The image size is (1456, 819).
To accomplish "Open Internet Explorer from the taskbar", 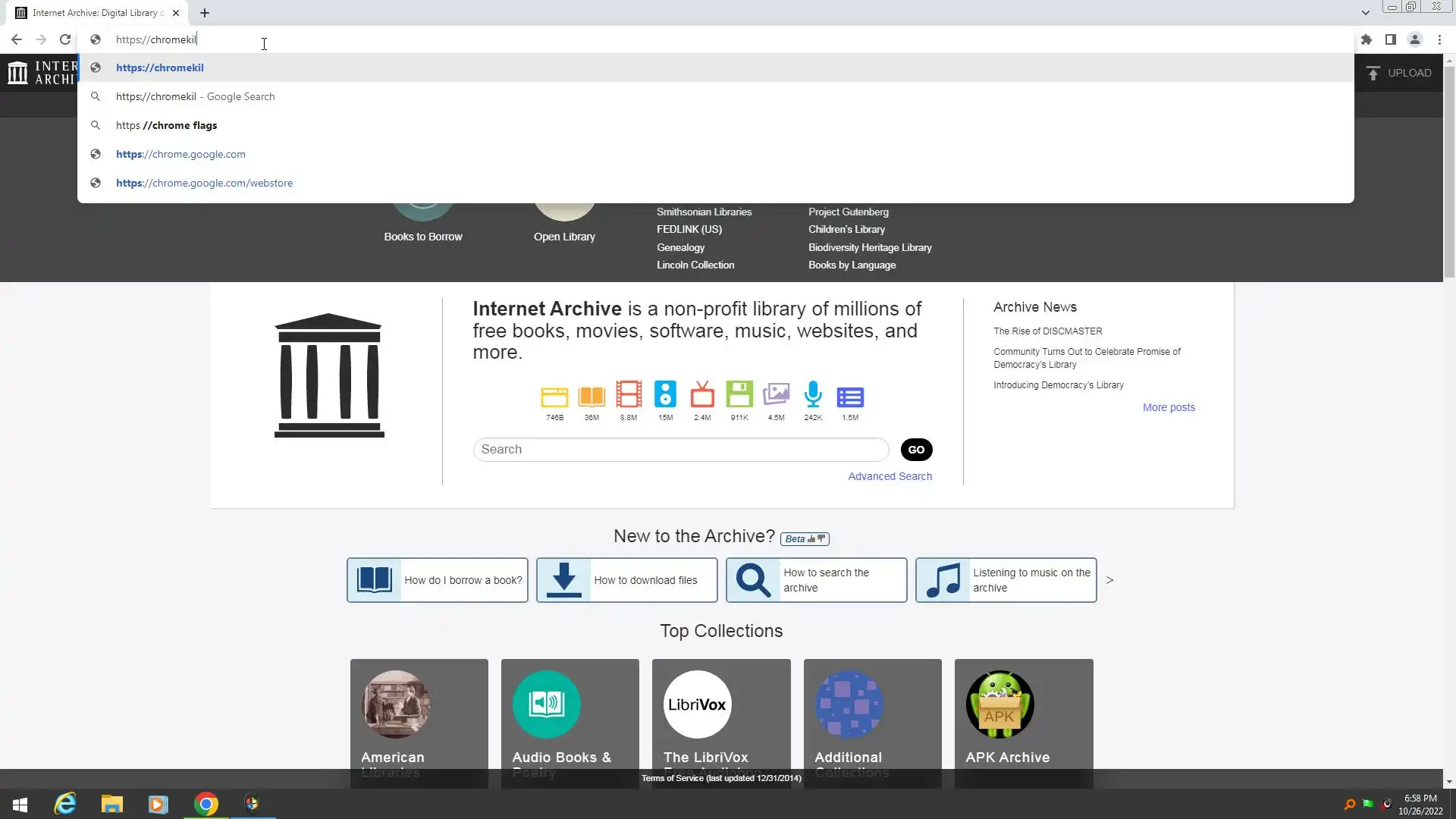I will (x=65, y=803).
